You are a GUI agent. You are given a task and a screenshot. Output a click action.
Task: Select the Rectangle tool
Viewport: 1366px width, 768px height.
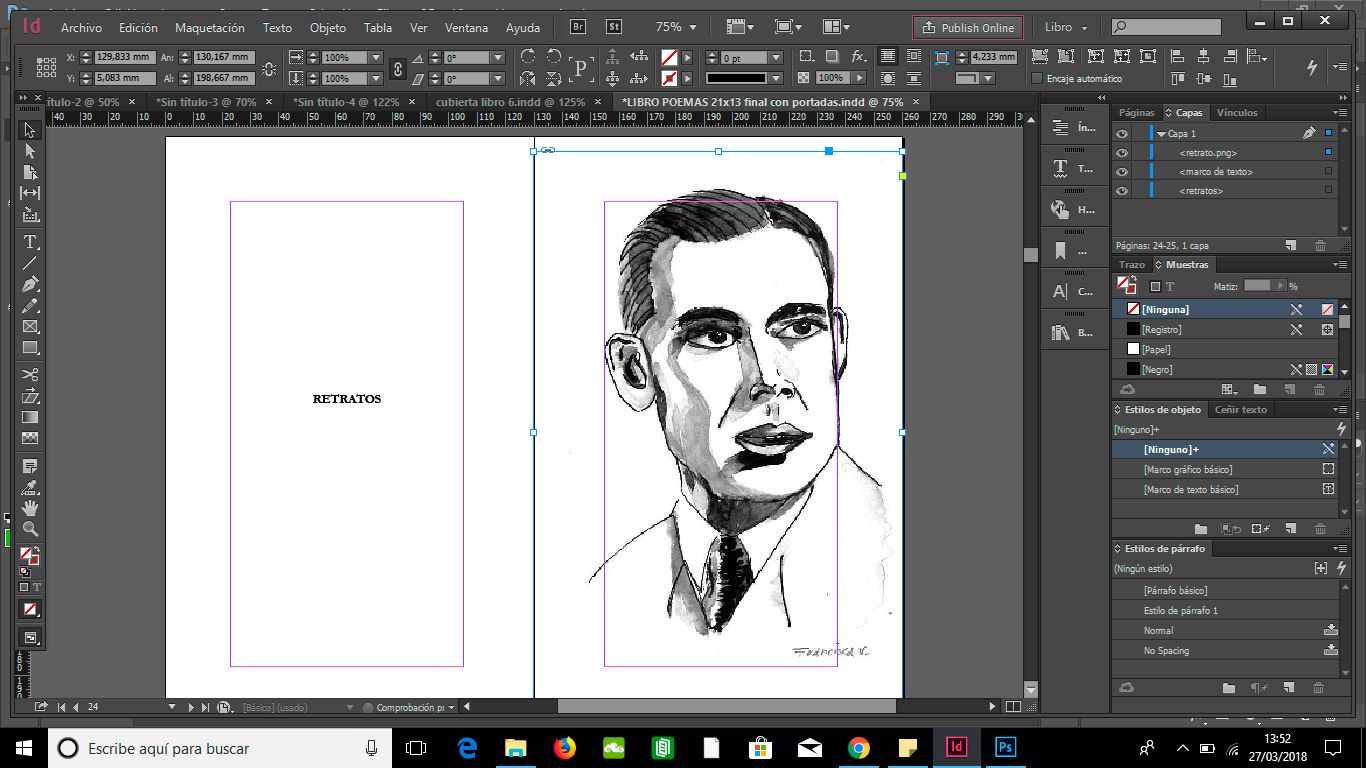tap(30, 348)
